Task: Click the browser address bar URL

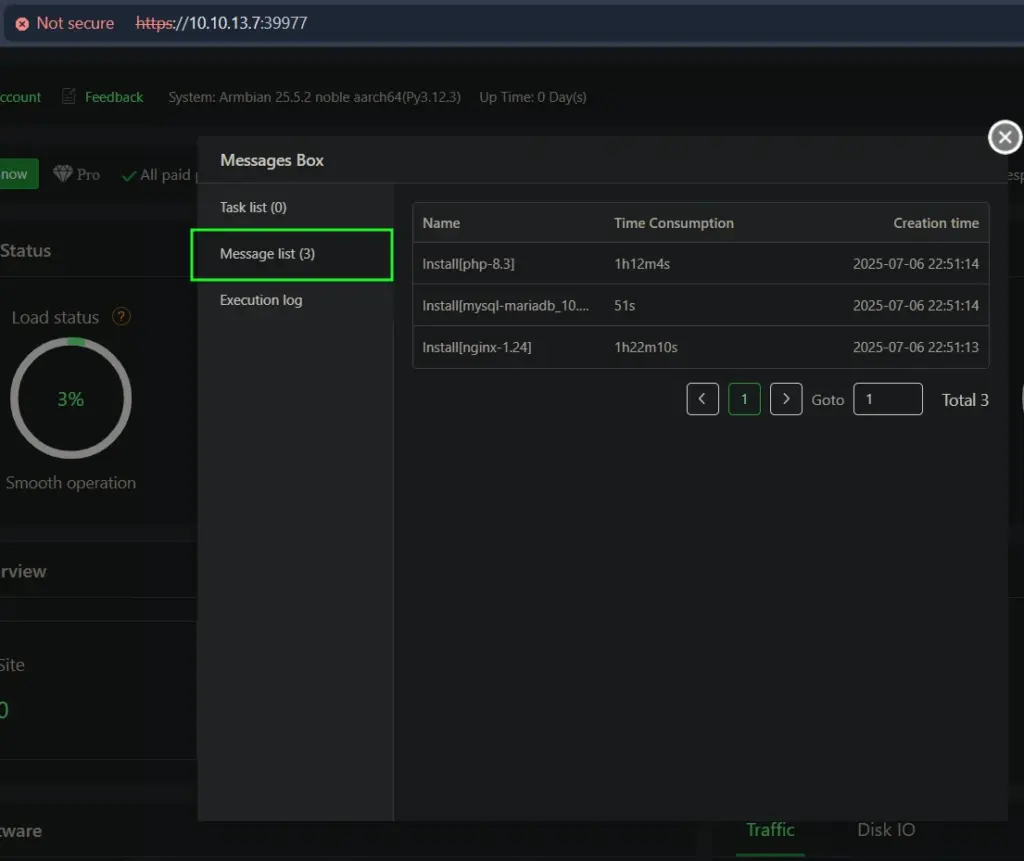Action: tap(221, 23)
